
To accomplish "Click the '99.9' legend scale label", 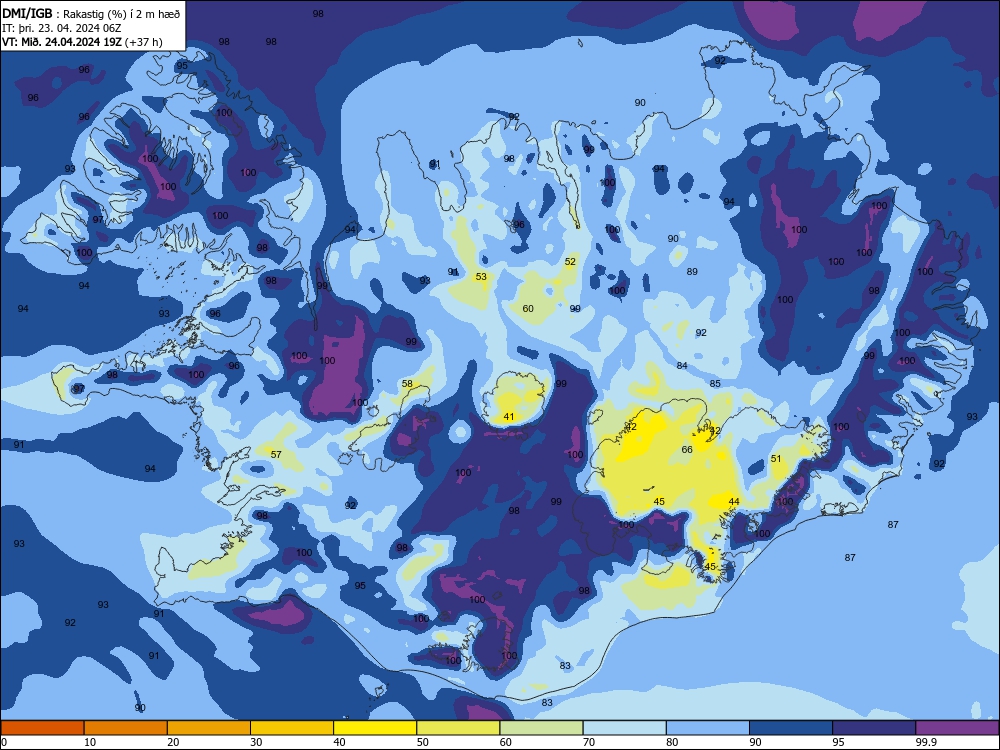I will pos(926,742).
